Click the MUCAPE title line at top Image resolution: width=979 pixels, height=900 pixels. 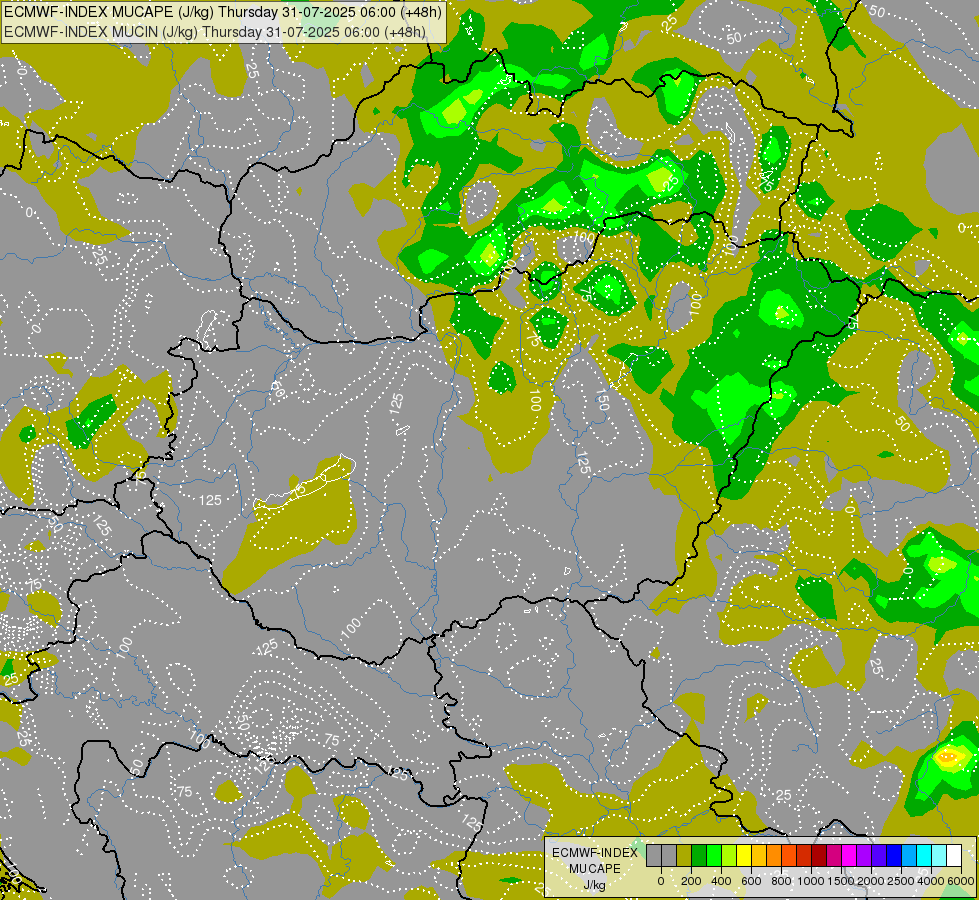[x=223, y=12]
